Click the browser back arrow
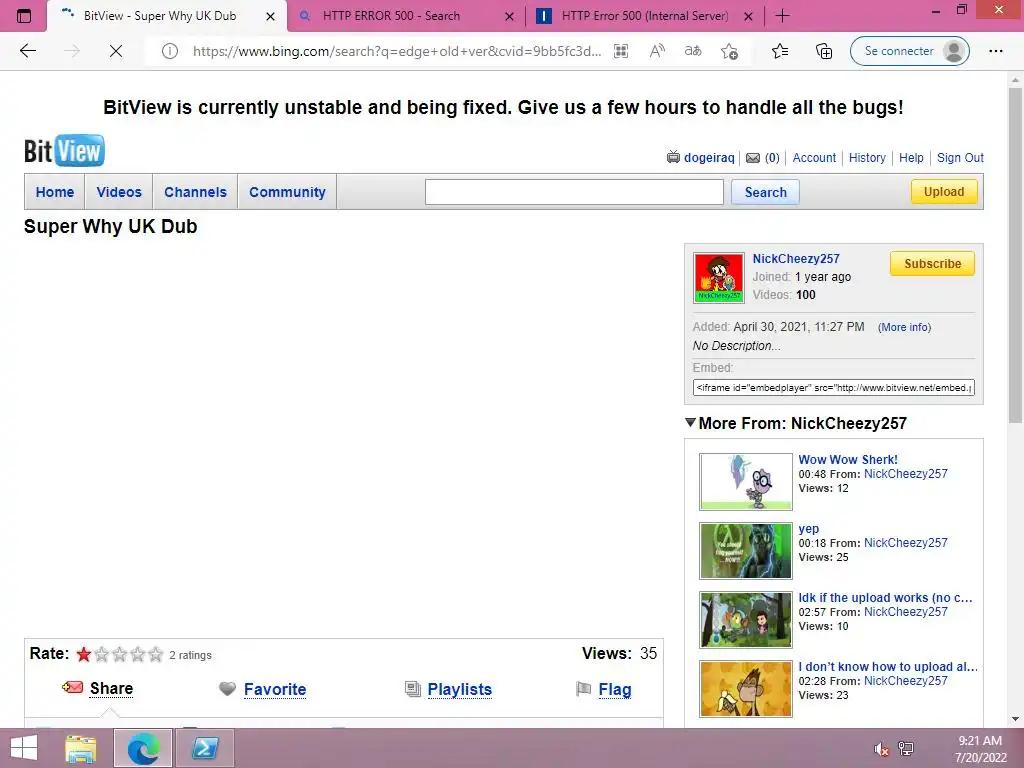Image resolution: width=1024 pixels, height=768 pixels. click(x=27, y=51)
